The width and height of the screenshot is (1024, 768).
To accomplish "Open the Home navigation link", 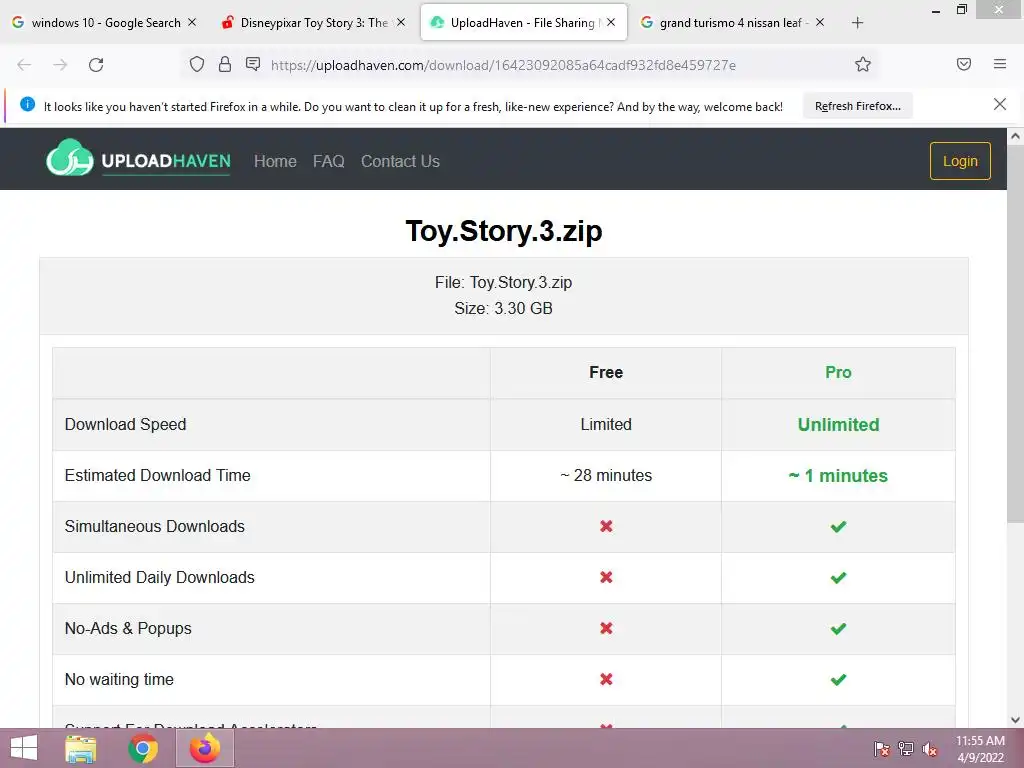I will coord(275,161).
